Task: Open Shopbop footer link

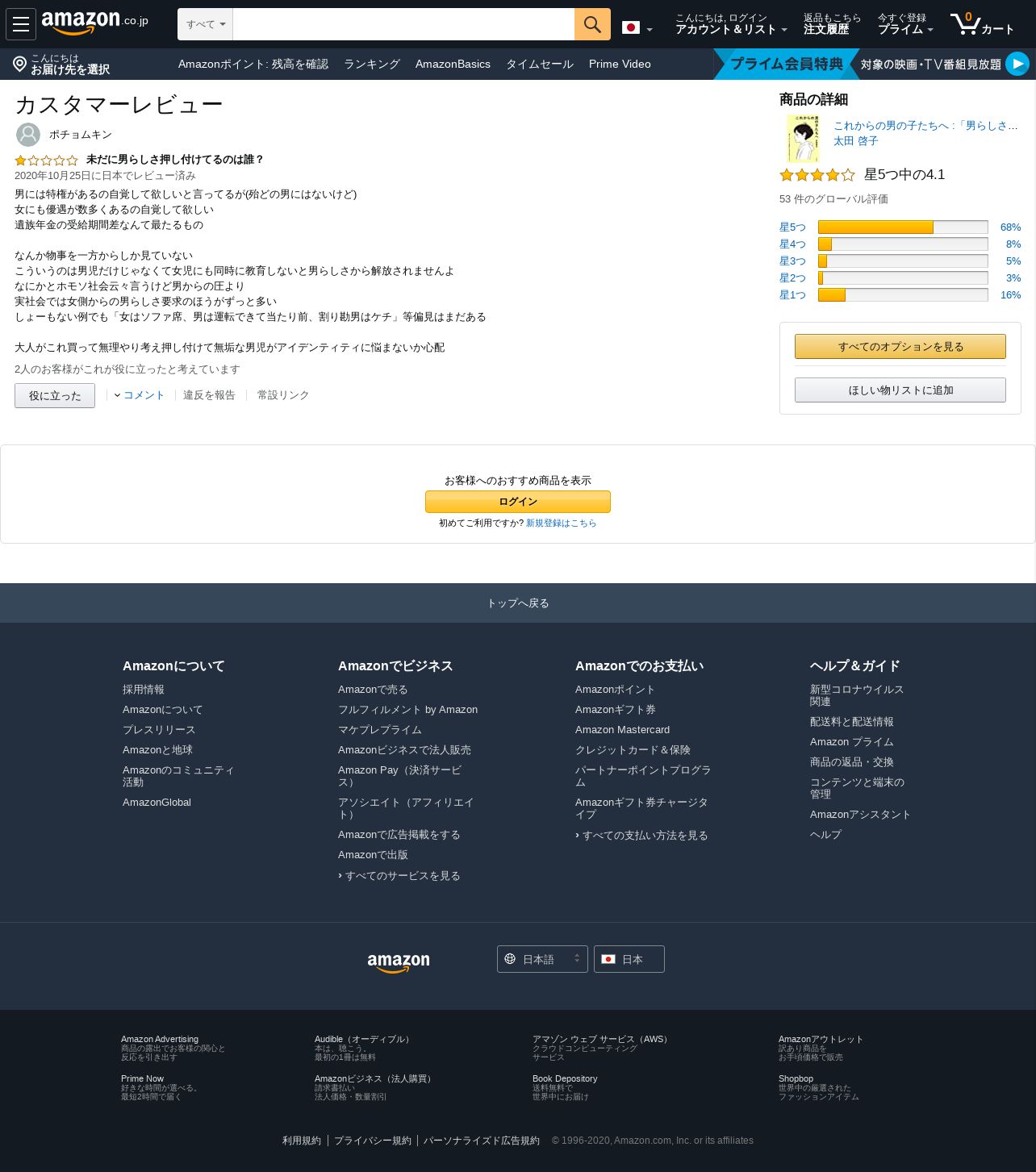Action: [x=796, y=1079]
